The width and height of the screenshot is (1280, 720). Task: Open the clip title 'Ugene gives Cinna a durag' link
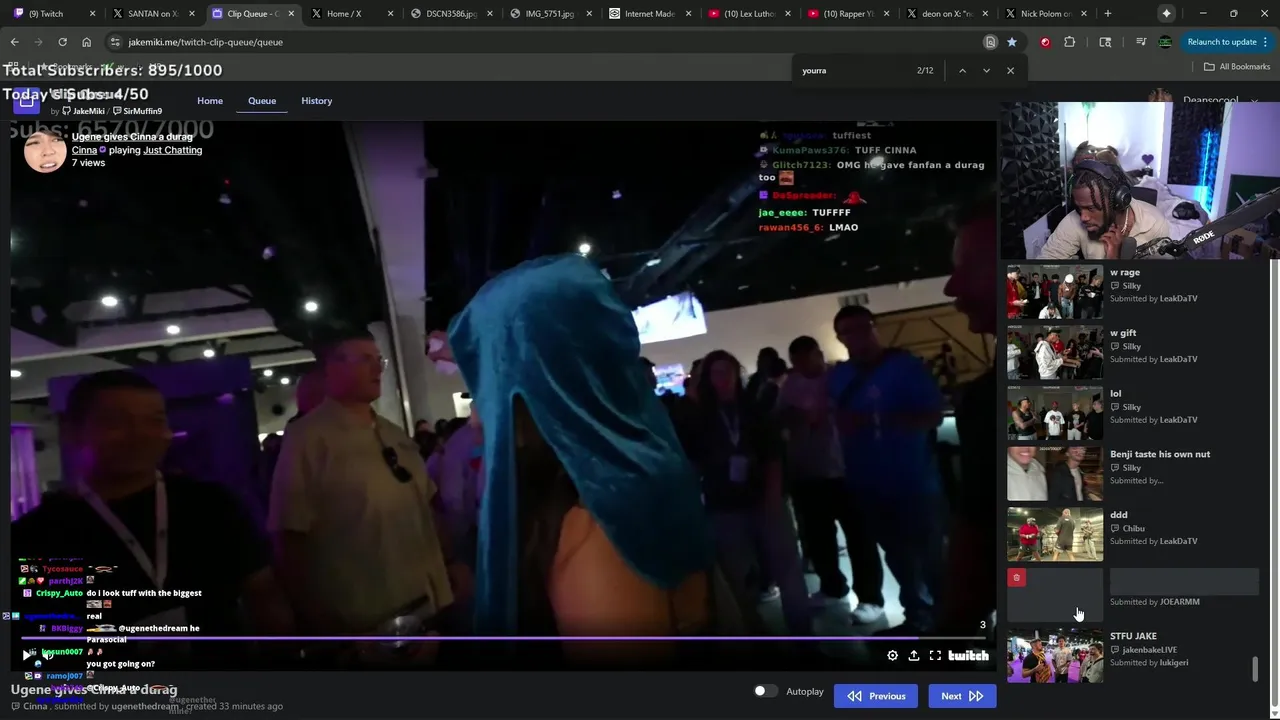pyautogui.click(x=132, y=137)
